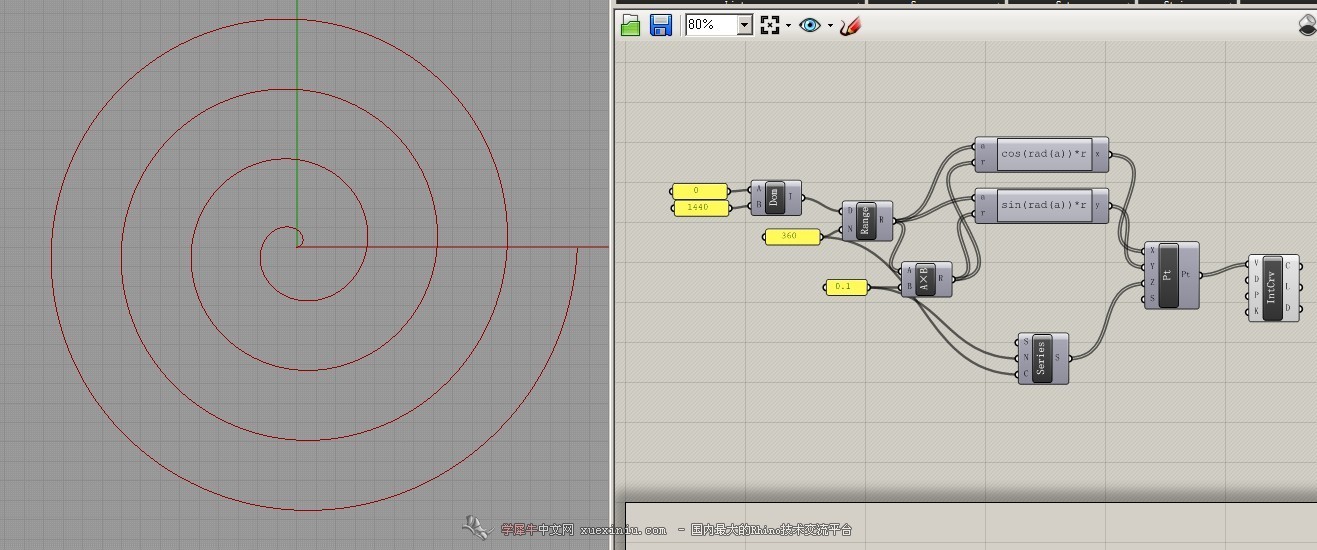Select the Dom component on canvas
This screenshot has width=1317, height=550.
pos(776,198)
